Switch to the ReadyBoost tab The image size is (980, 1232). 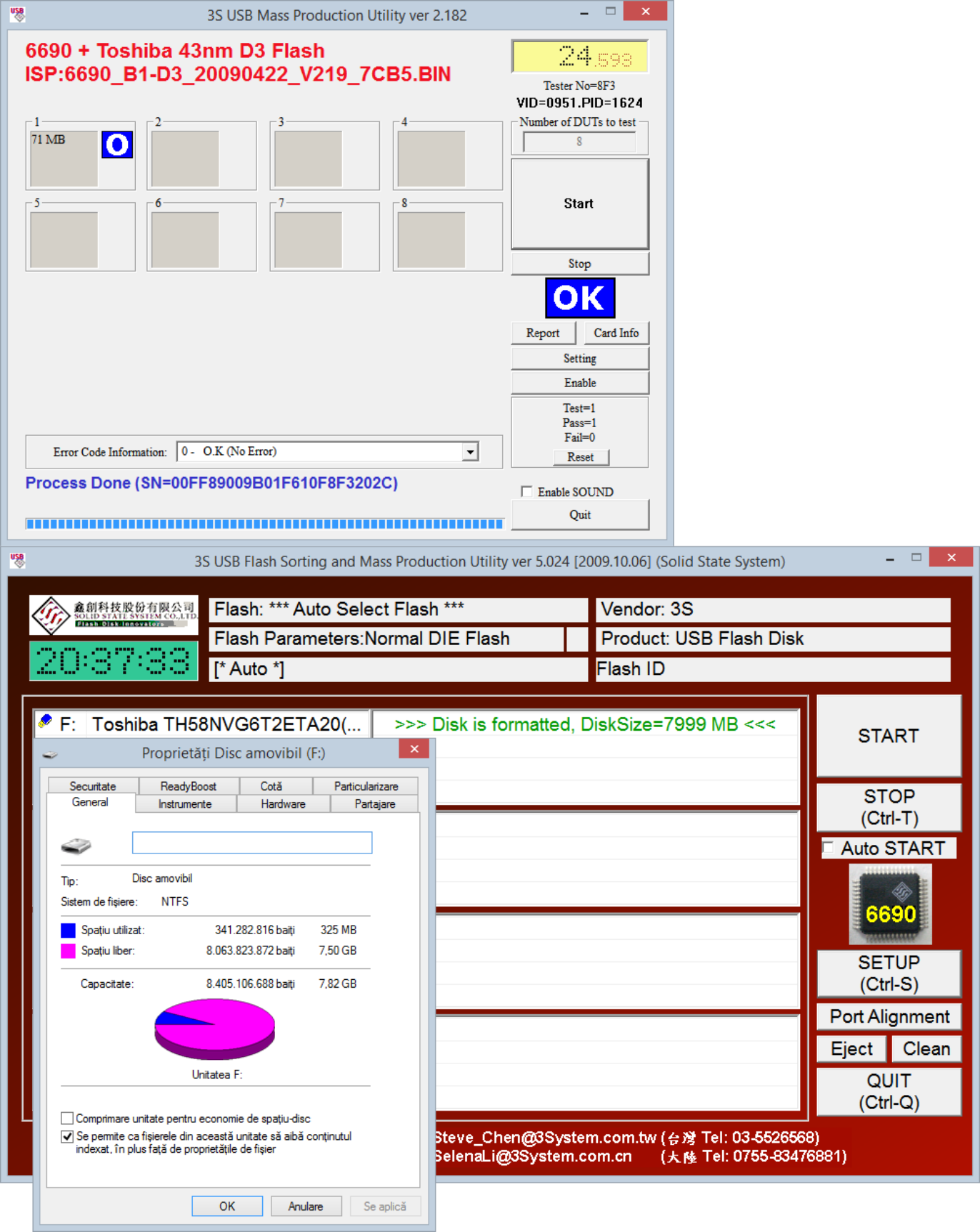point(188,786)
